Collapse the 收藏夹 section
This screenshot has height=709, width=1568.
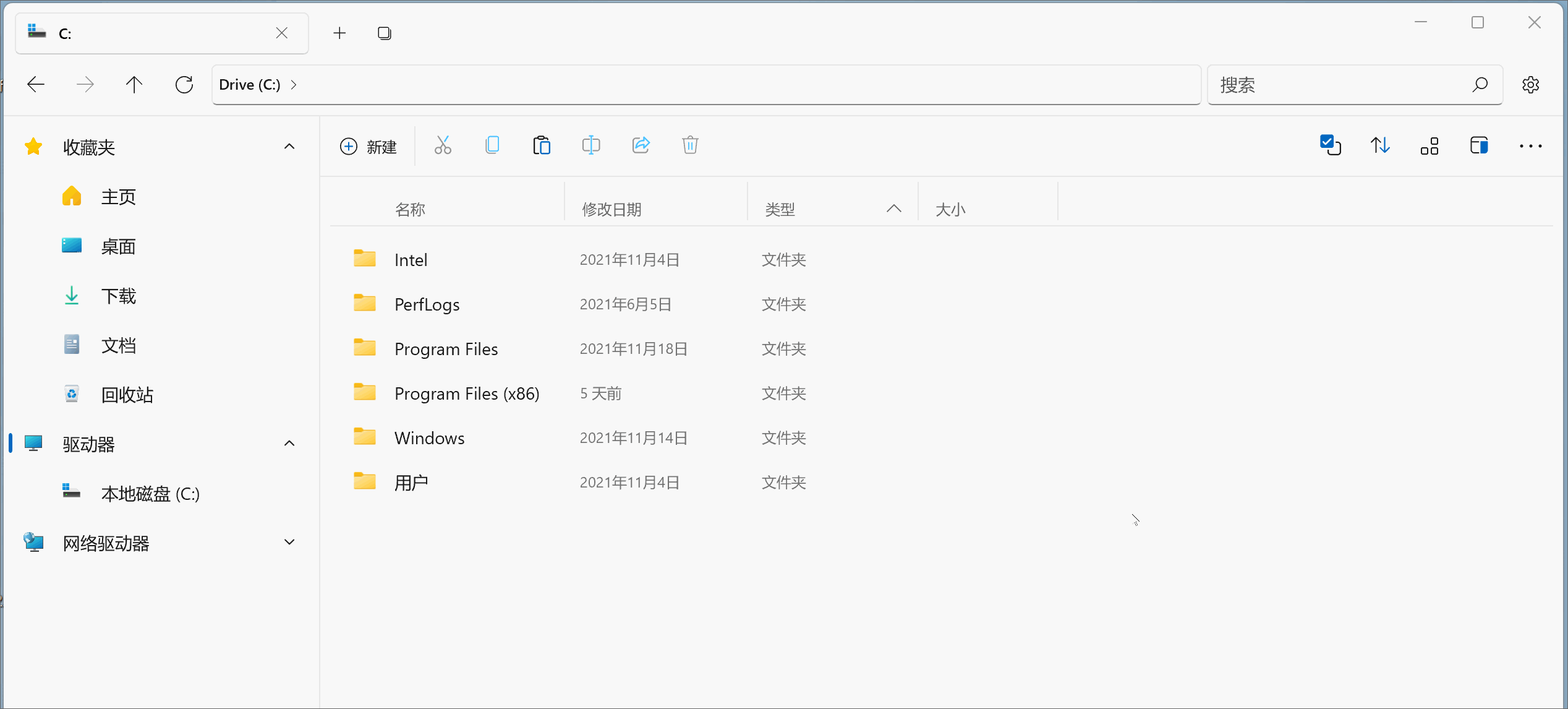(x=289, y=147)
